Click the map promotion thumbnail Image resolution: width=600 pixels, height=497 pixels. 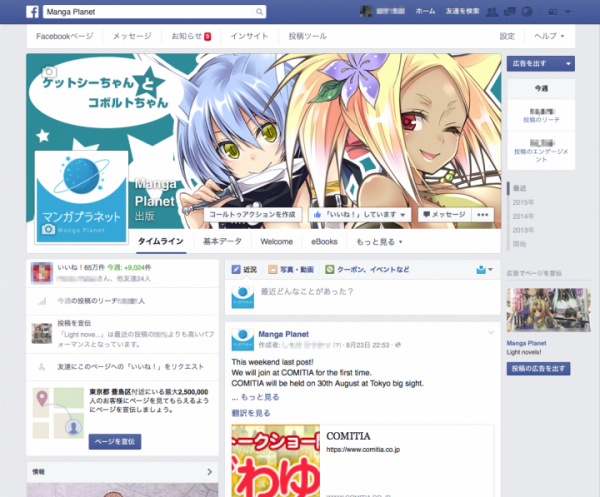point(58,413)
